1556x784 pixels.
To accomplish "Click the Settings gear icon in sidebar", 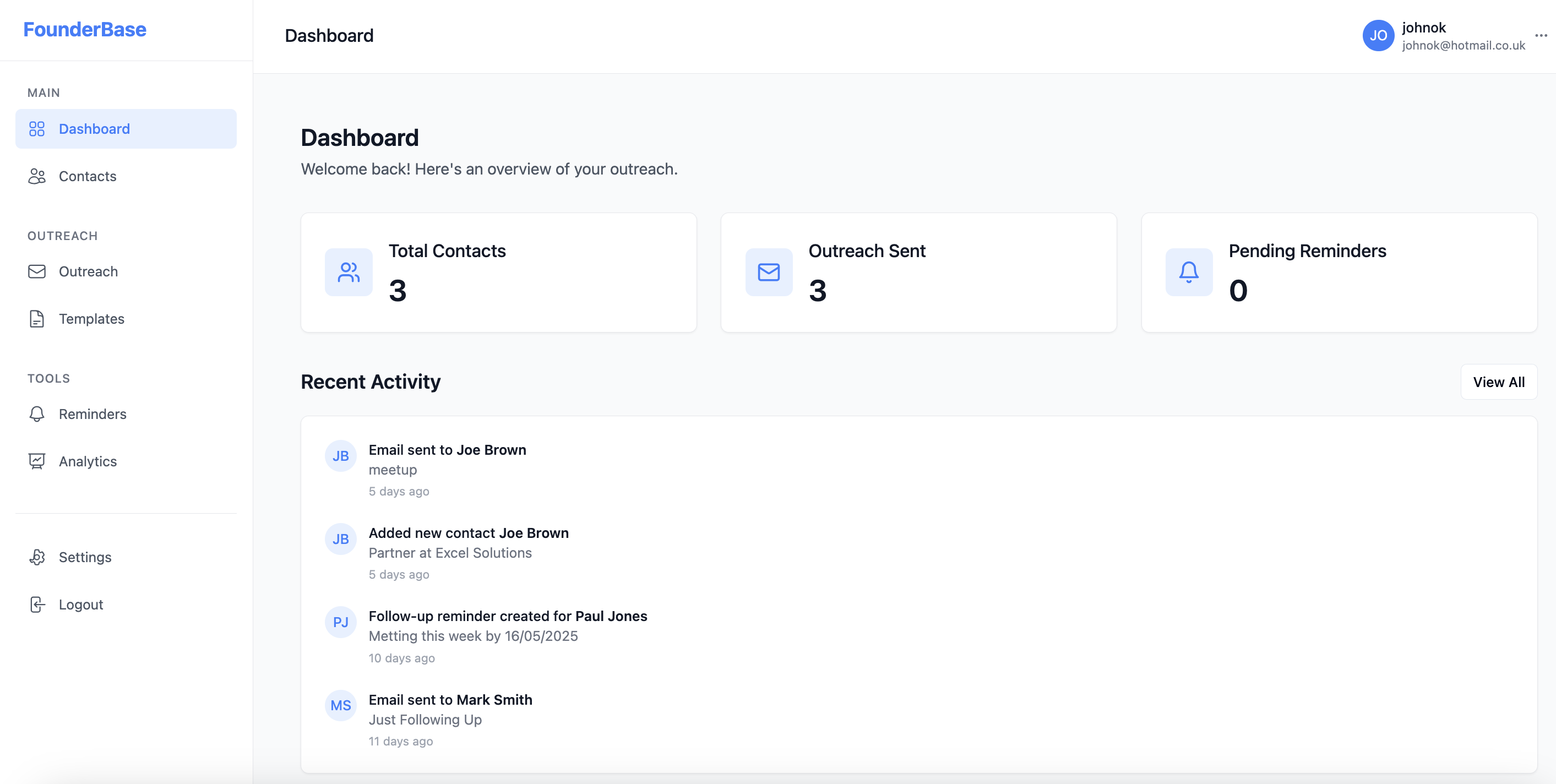I will point(37,558).
